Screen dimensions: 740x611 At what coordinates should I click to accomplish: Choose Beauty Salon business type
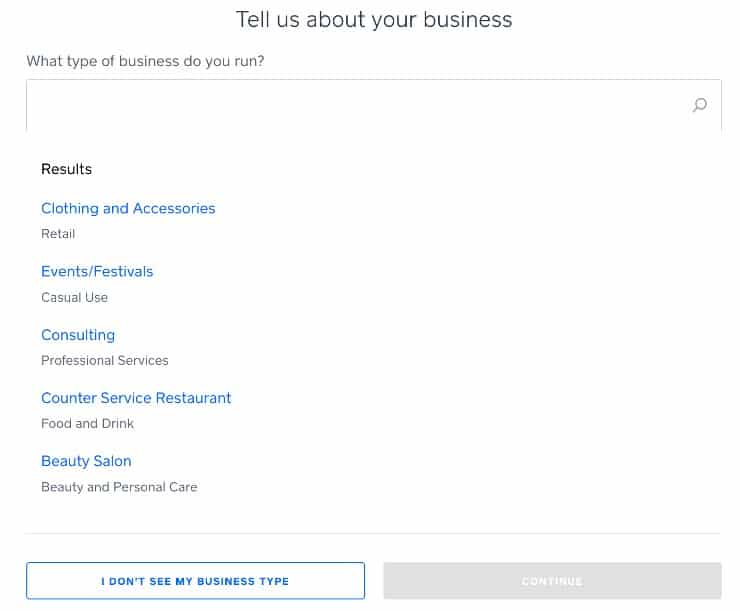coord(86,461)
